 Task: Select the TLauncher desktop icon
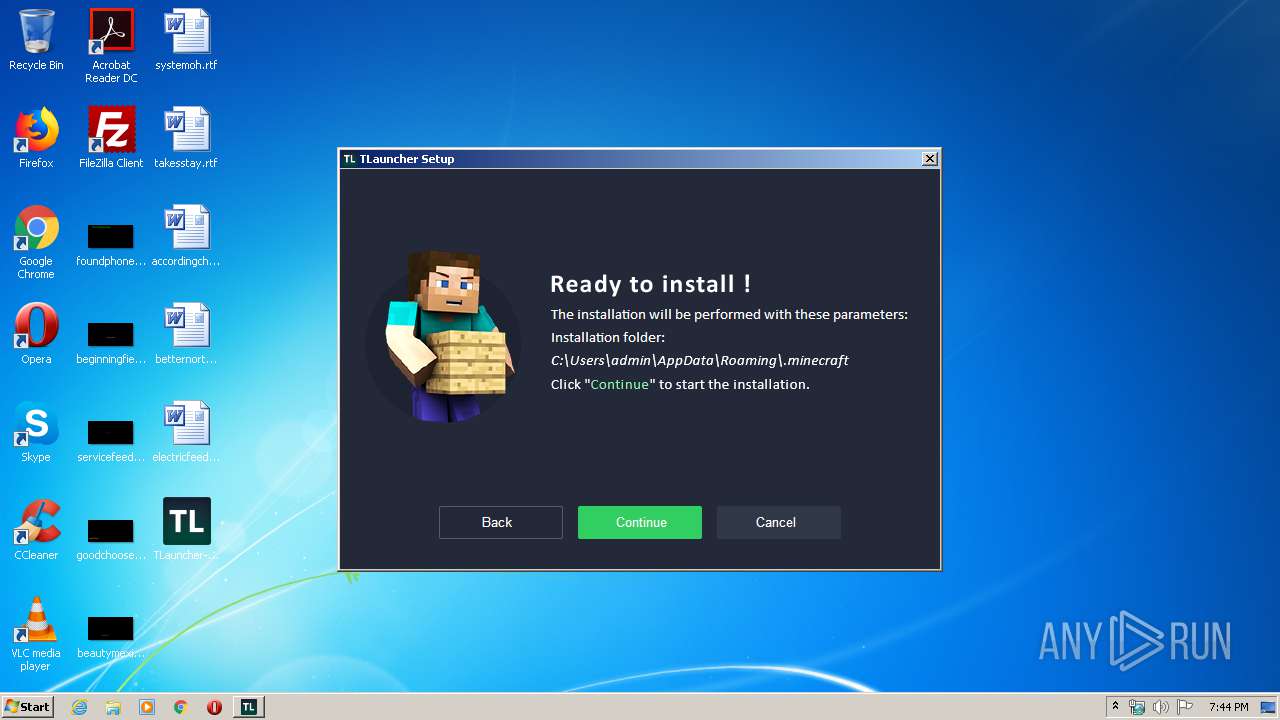click(186, 529)
